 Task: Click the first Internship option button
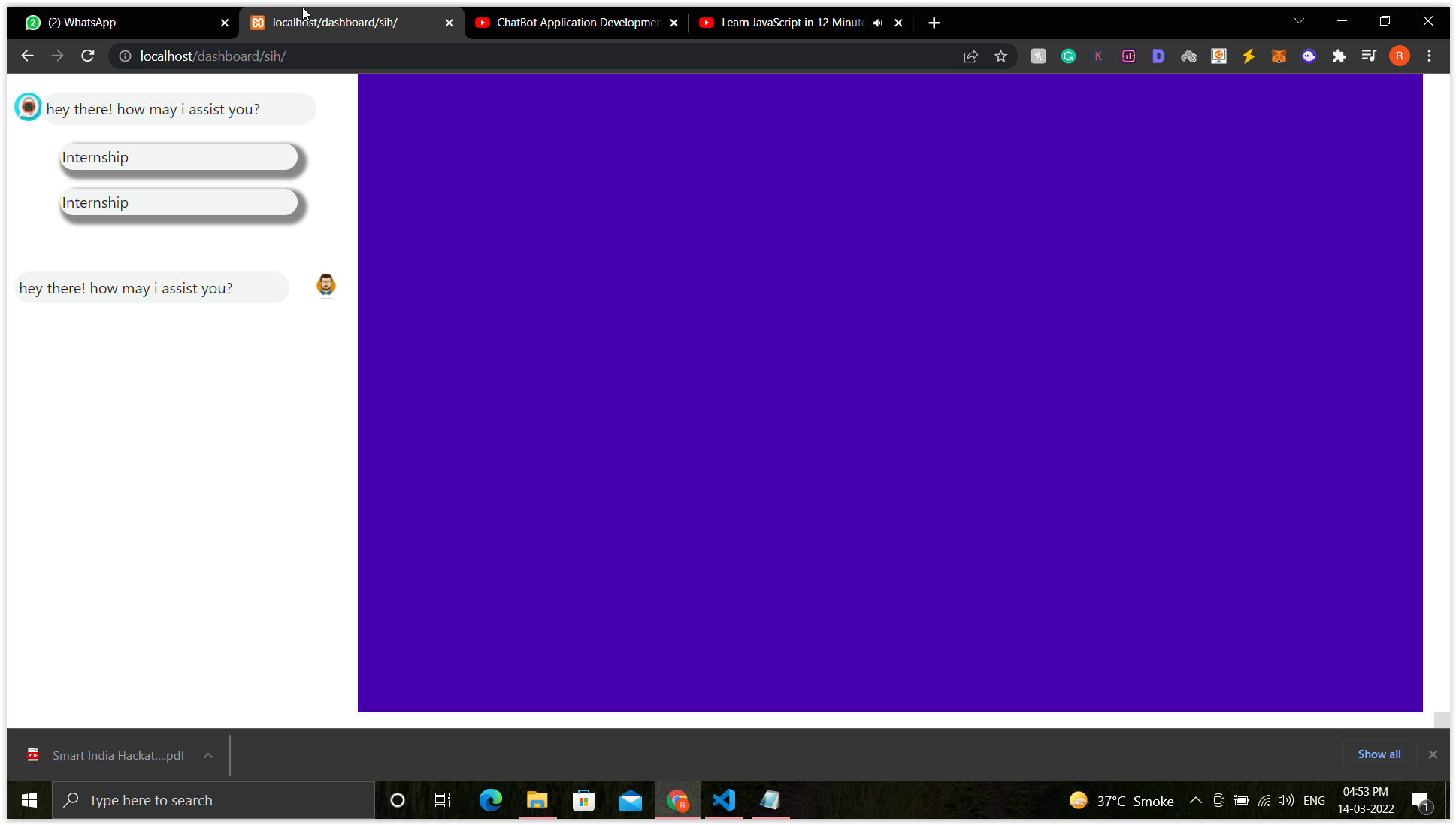click(179, 158)
